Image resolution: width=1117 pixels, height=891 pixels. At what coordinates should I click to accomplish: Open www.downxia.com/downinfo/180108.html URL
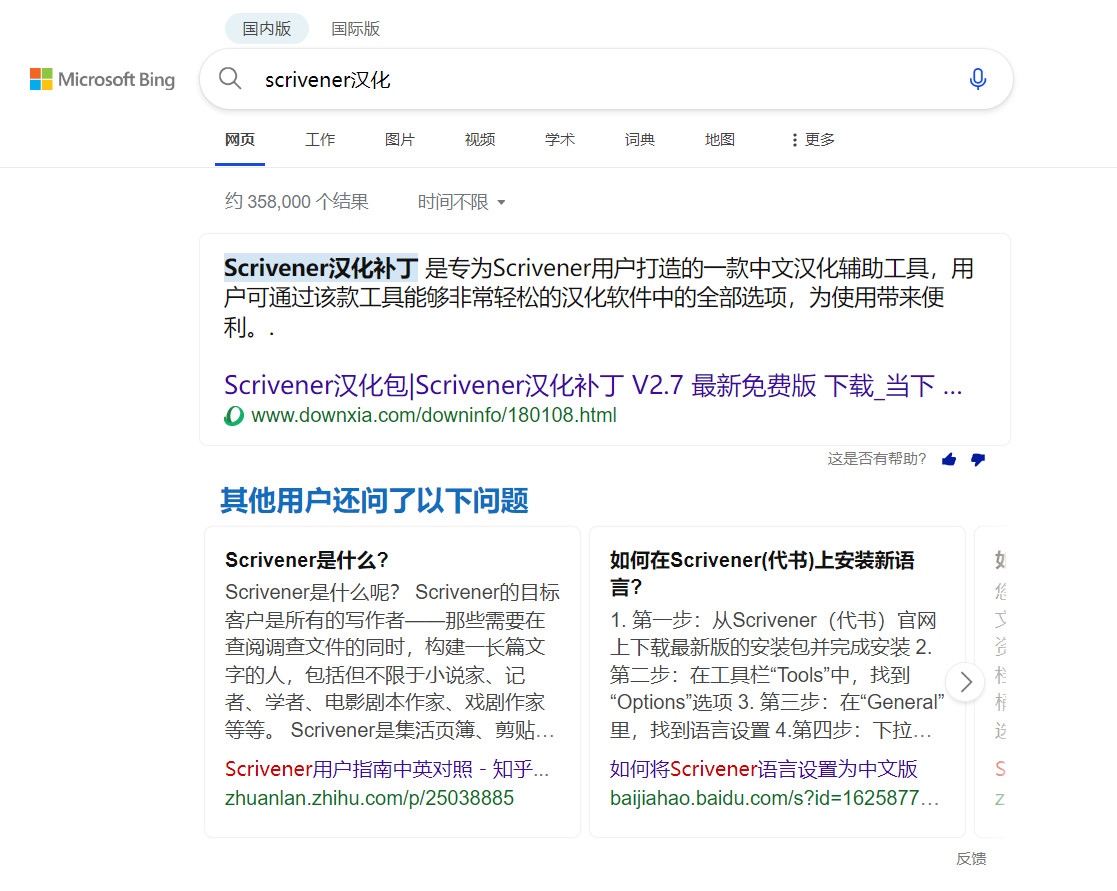434,415
